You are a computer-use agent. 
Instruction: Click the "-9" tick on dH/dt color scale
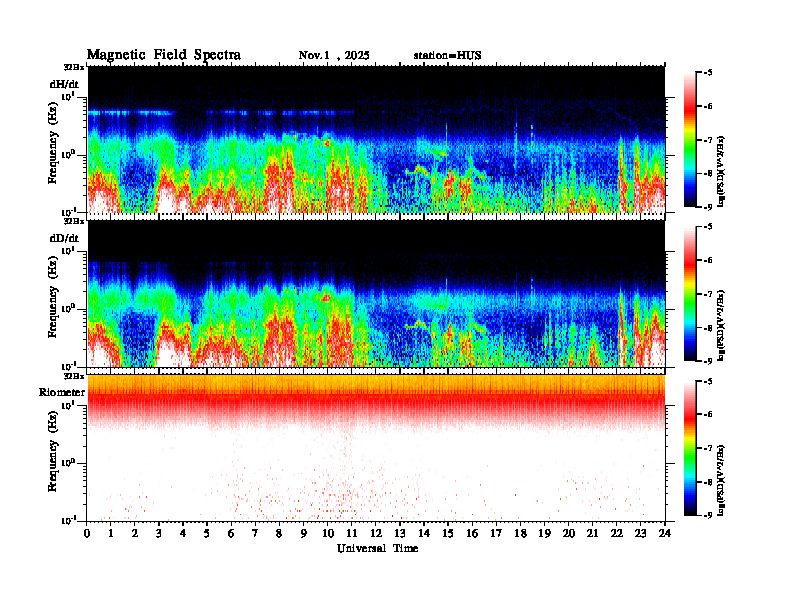point(708,207)
